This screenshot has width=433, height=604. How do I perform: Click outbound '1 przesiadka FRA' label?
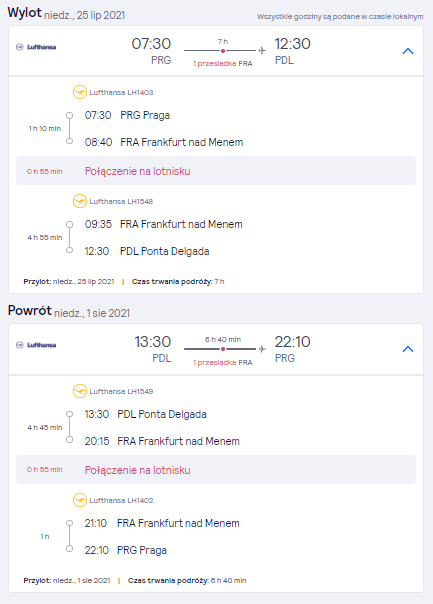pyautogui.click(x=223, y=64)
